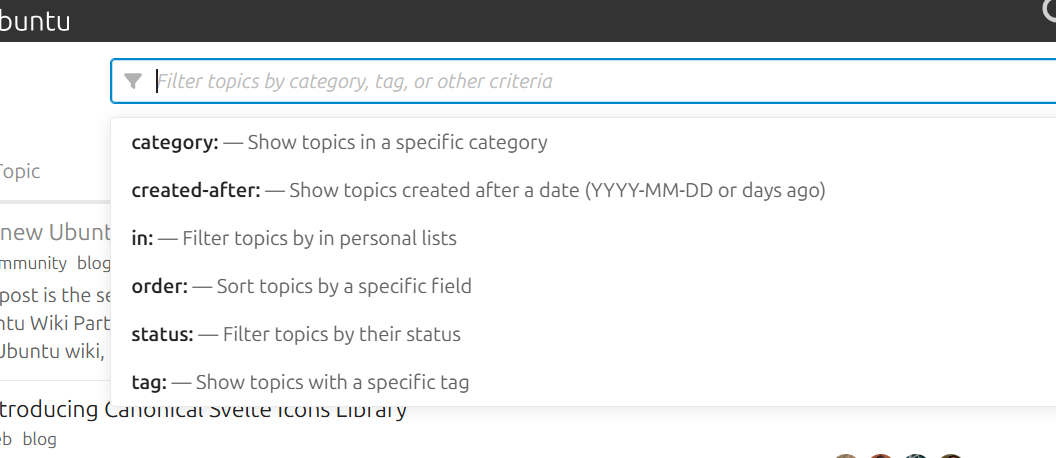Click the blog tag beside the community tag
Image resolution: width=1056 pixels, height=458 pixels.
(93, 263)
